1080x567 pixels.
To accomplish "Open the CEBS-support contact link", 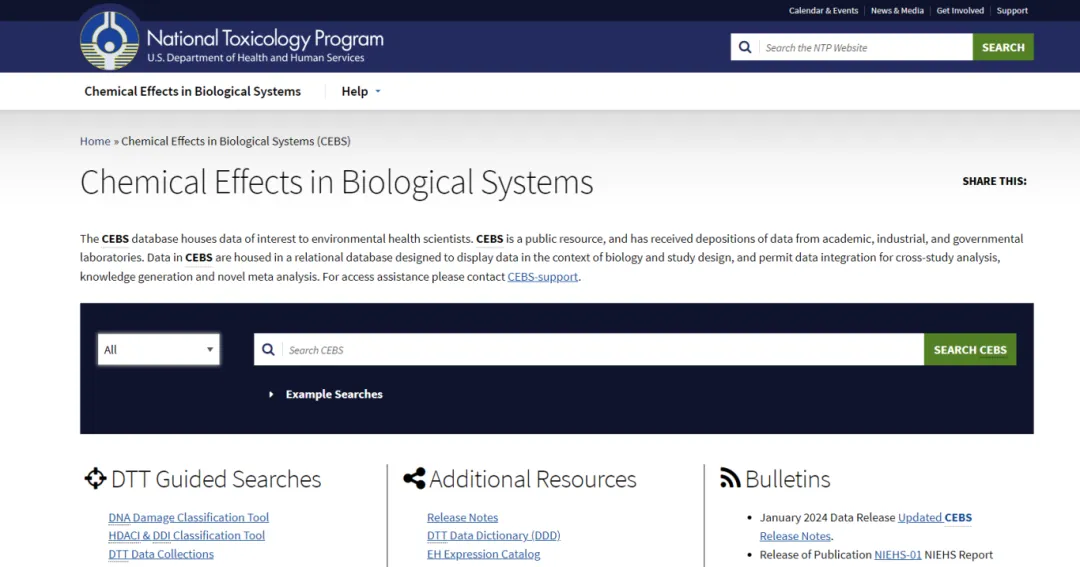I will pyautogui.click(x=543, y=276).
